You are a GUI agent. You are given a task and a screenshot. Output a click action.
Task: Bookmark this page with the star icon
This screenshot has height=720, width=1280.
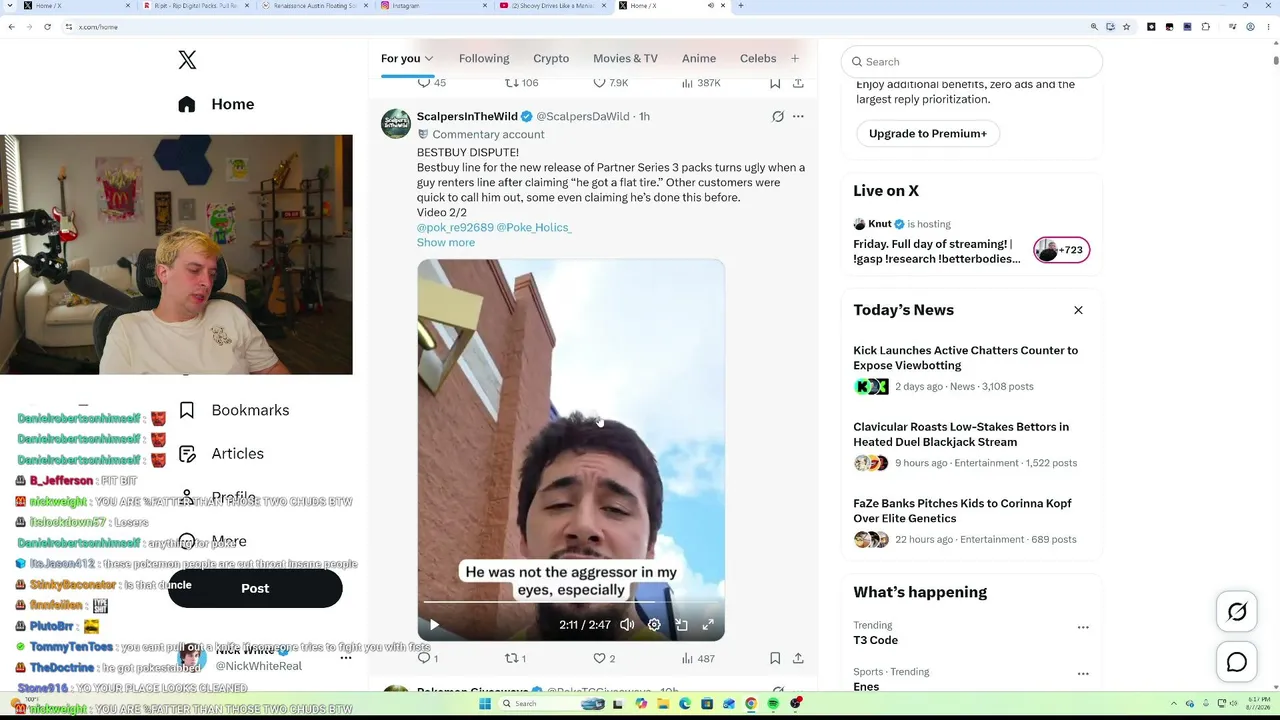pyautogui.click(x=1127, y=27)
